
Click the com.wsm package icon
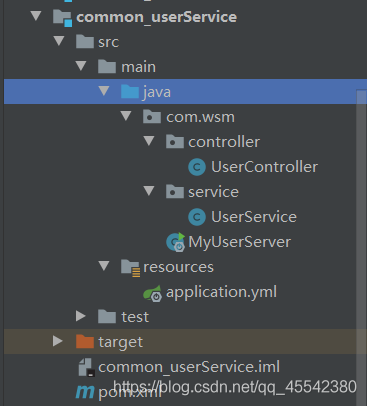click(x=152, y=117)
